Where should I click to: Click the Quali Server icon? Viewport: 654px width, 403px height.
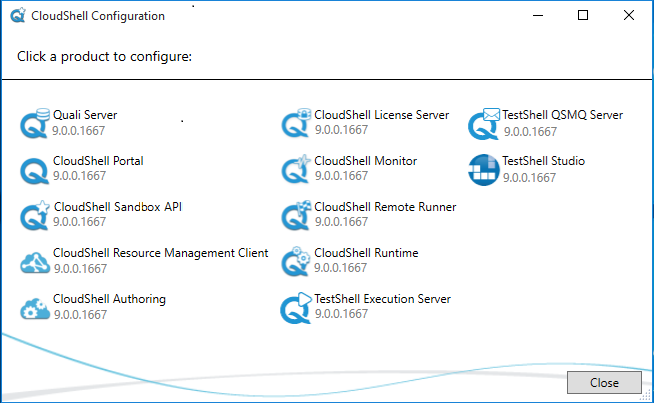(35, 124)
